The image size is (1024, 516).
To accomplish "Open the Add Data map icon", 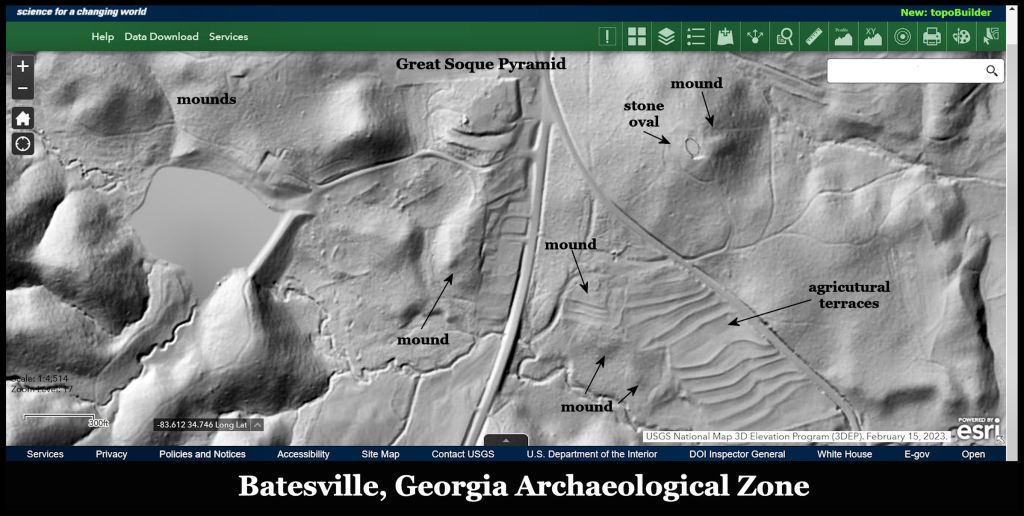I will pyautogui.click(x=726, y=37).
